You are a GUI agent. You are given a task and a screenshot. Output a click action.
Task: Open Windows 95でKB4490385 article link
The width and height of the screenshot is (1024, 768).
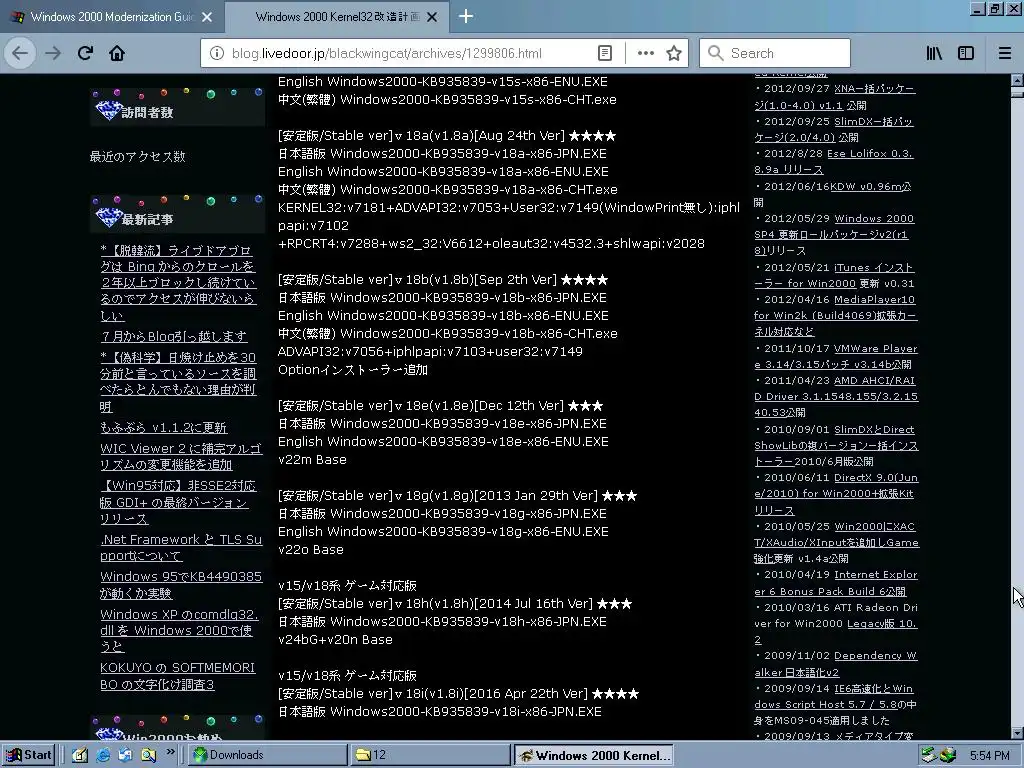point(181,584)
